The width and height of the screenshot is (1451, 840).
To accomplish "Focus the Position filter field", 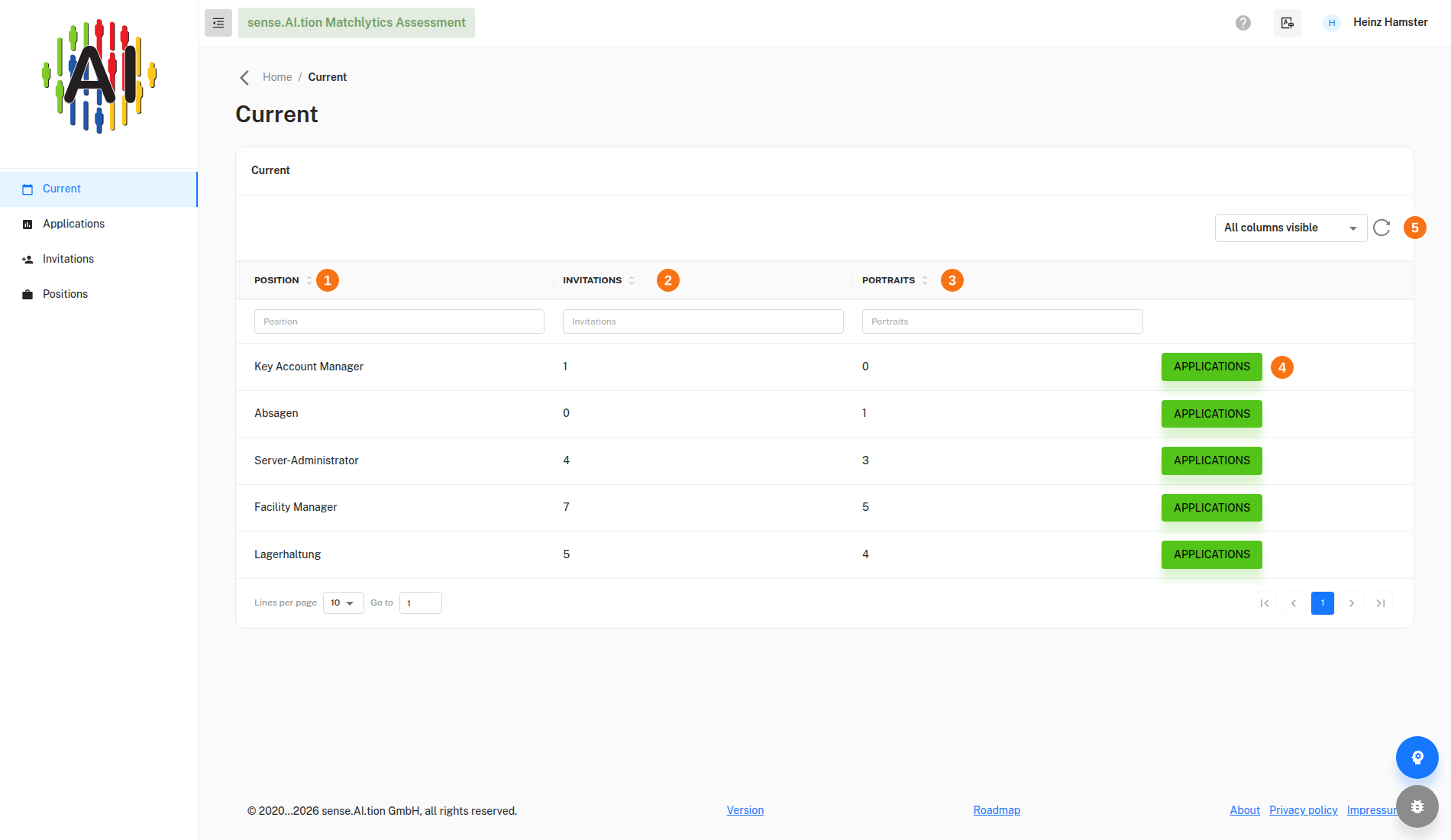I will click(399, 321).
